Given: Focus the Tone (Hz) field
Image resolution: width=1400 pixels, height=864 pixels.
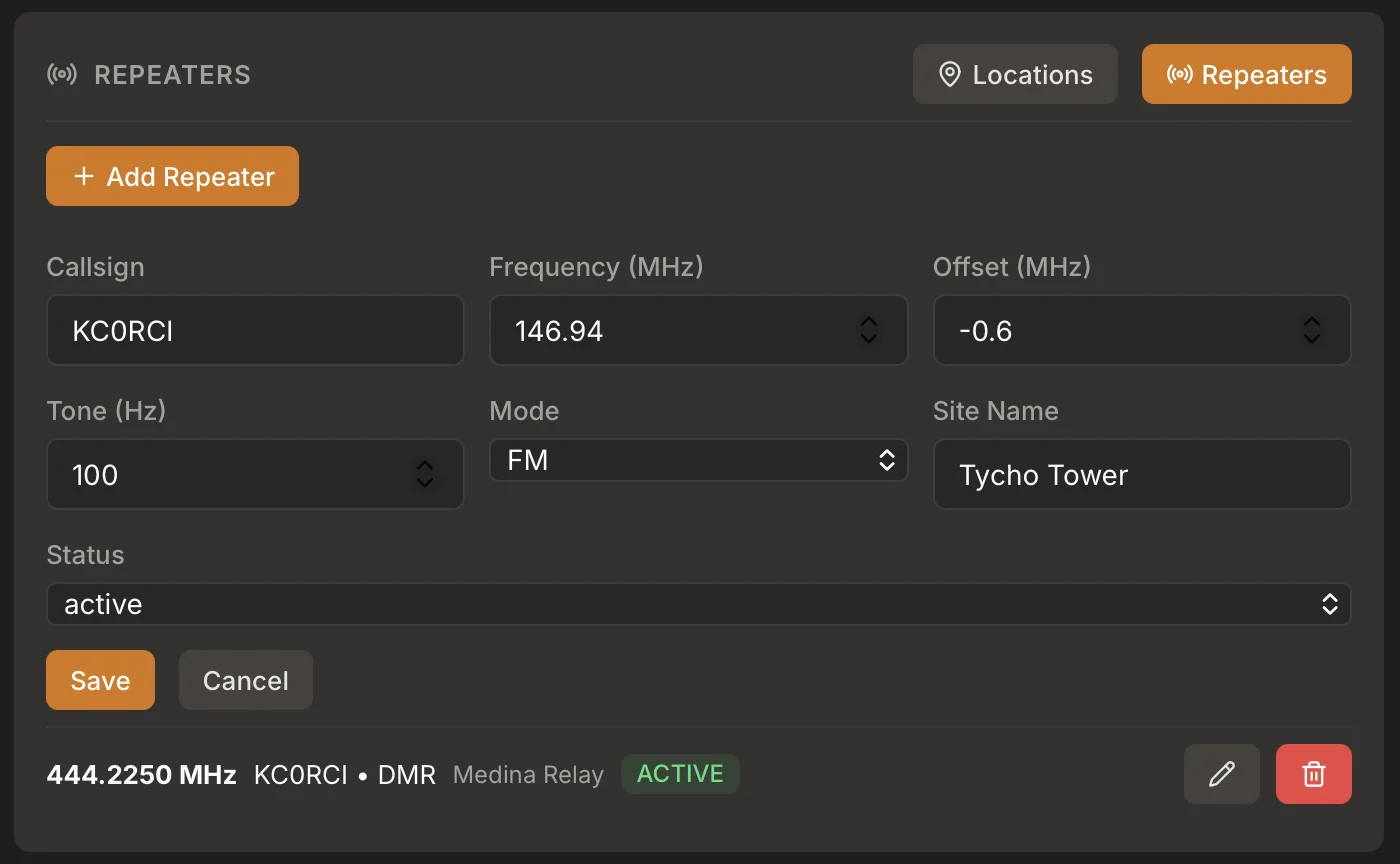Looking at the screenshot, I should pos(255,474).
